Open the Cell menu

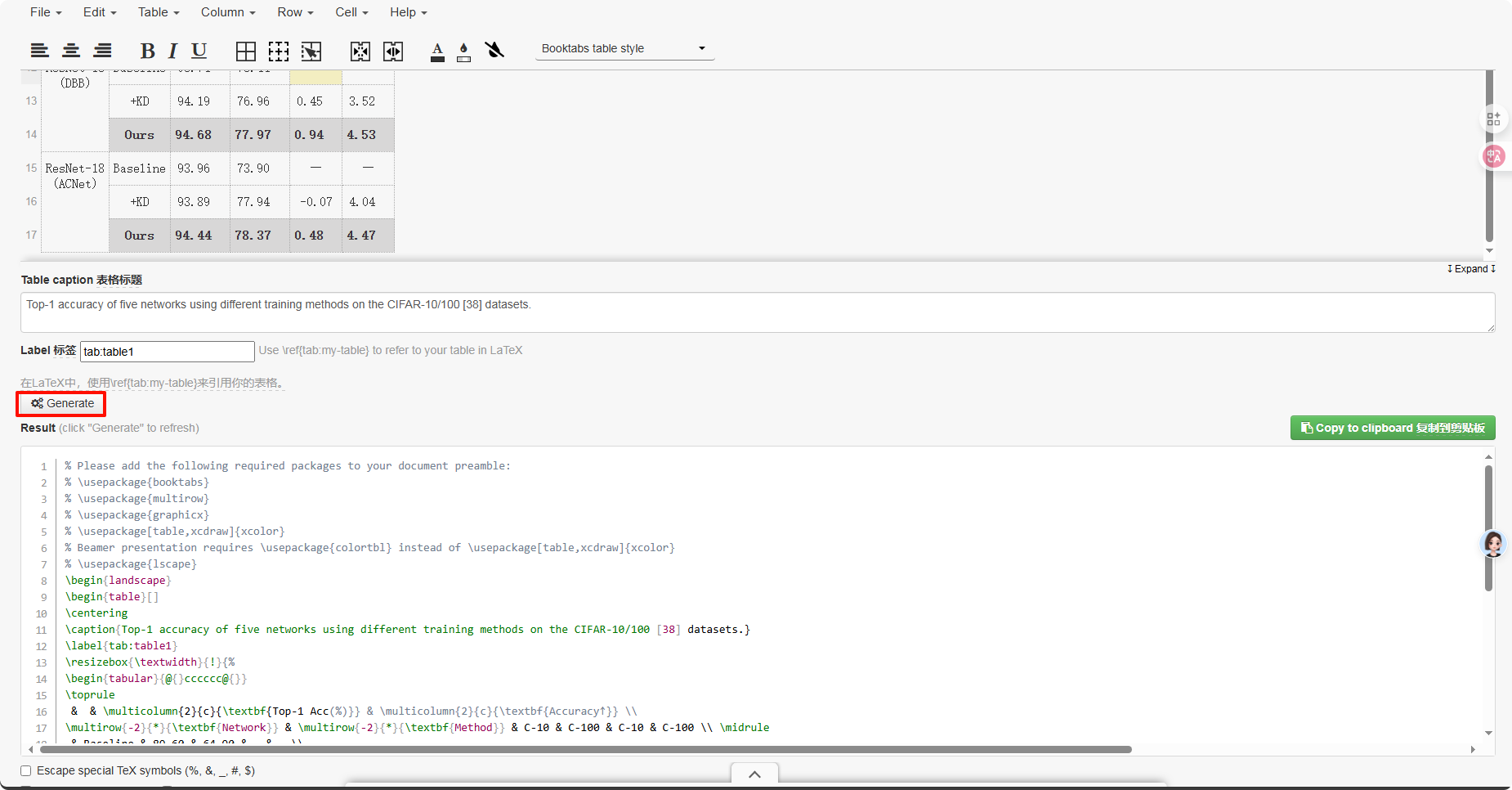[351, 12]
